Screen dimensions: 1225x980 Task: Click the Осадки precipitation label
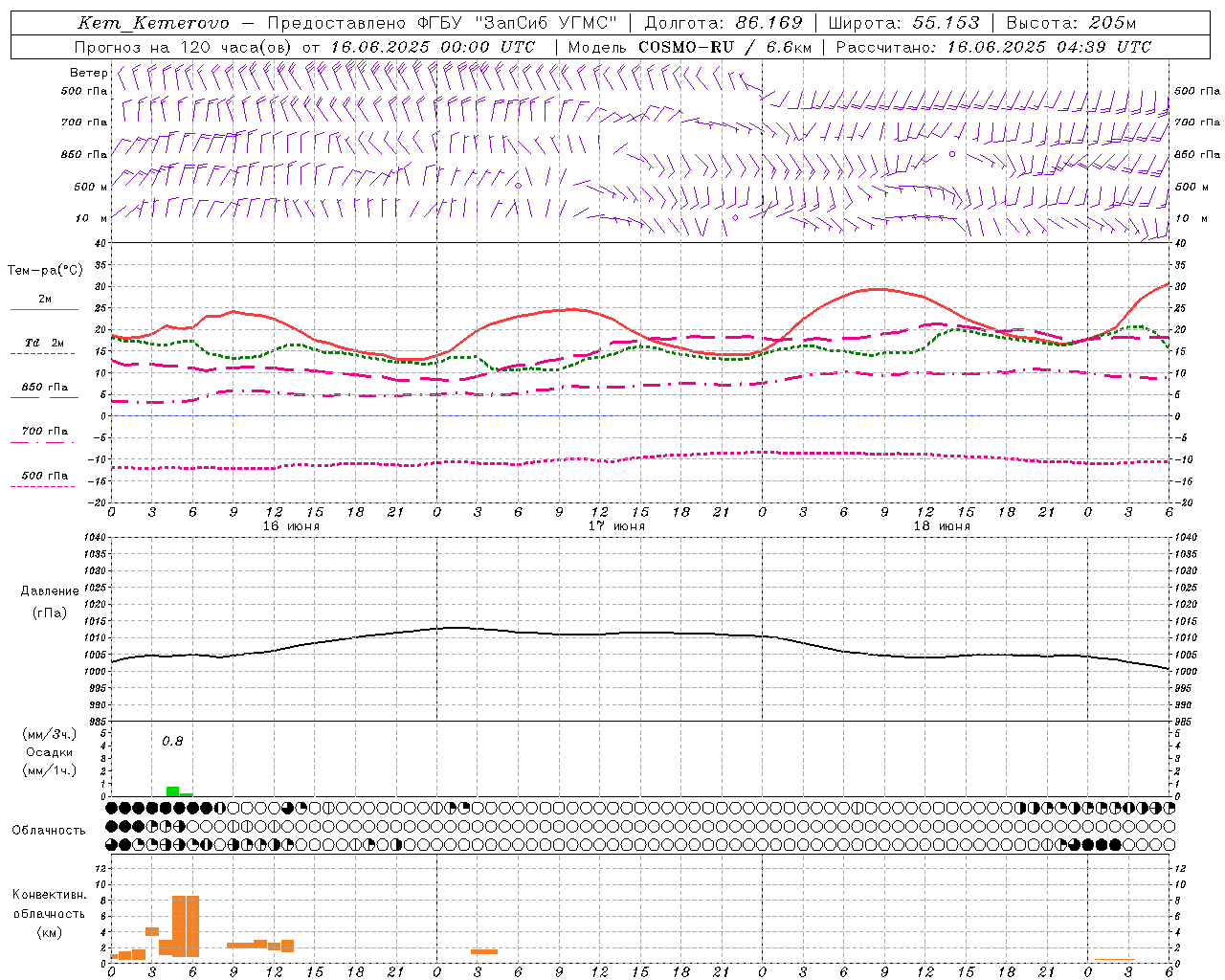pyautogui.click(x=50, y=752)
